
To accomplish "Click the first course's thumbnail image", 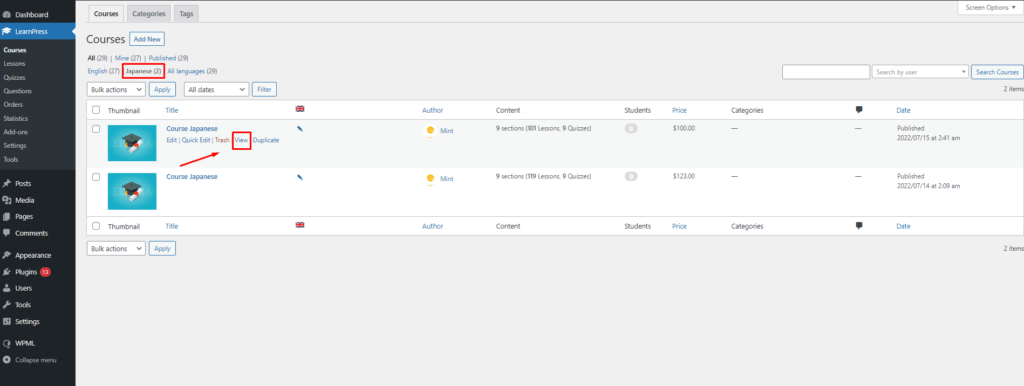I will [x=132, y=142].
